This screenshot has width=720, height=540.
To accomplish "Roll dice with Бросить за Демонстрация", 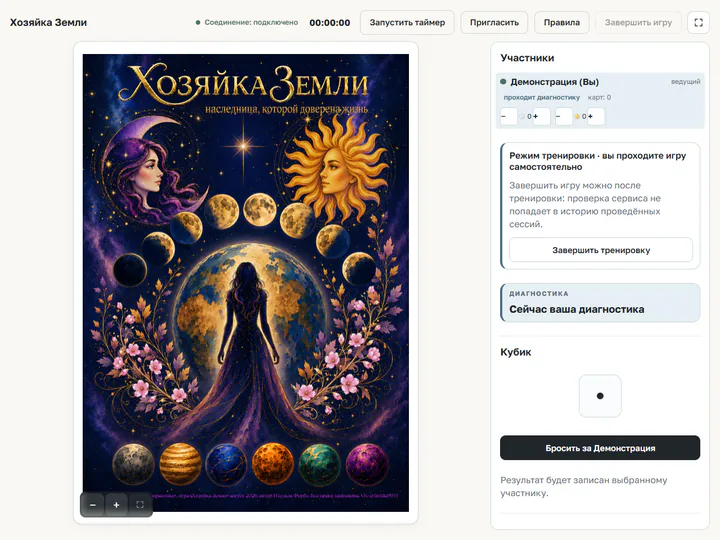I will pyautogui.click(x=600, y=448).
